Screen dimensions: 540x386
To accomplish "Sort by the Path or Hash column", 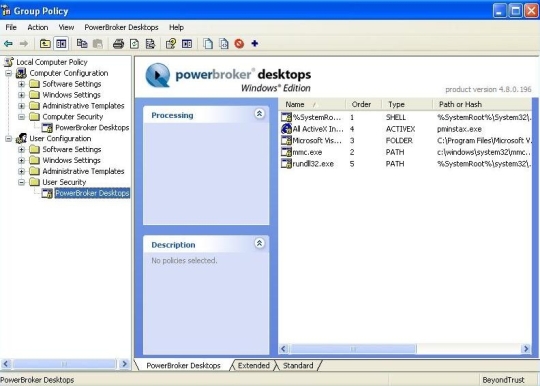I will 482,104.
